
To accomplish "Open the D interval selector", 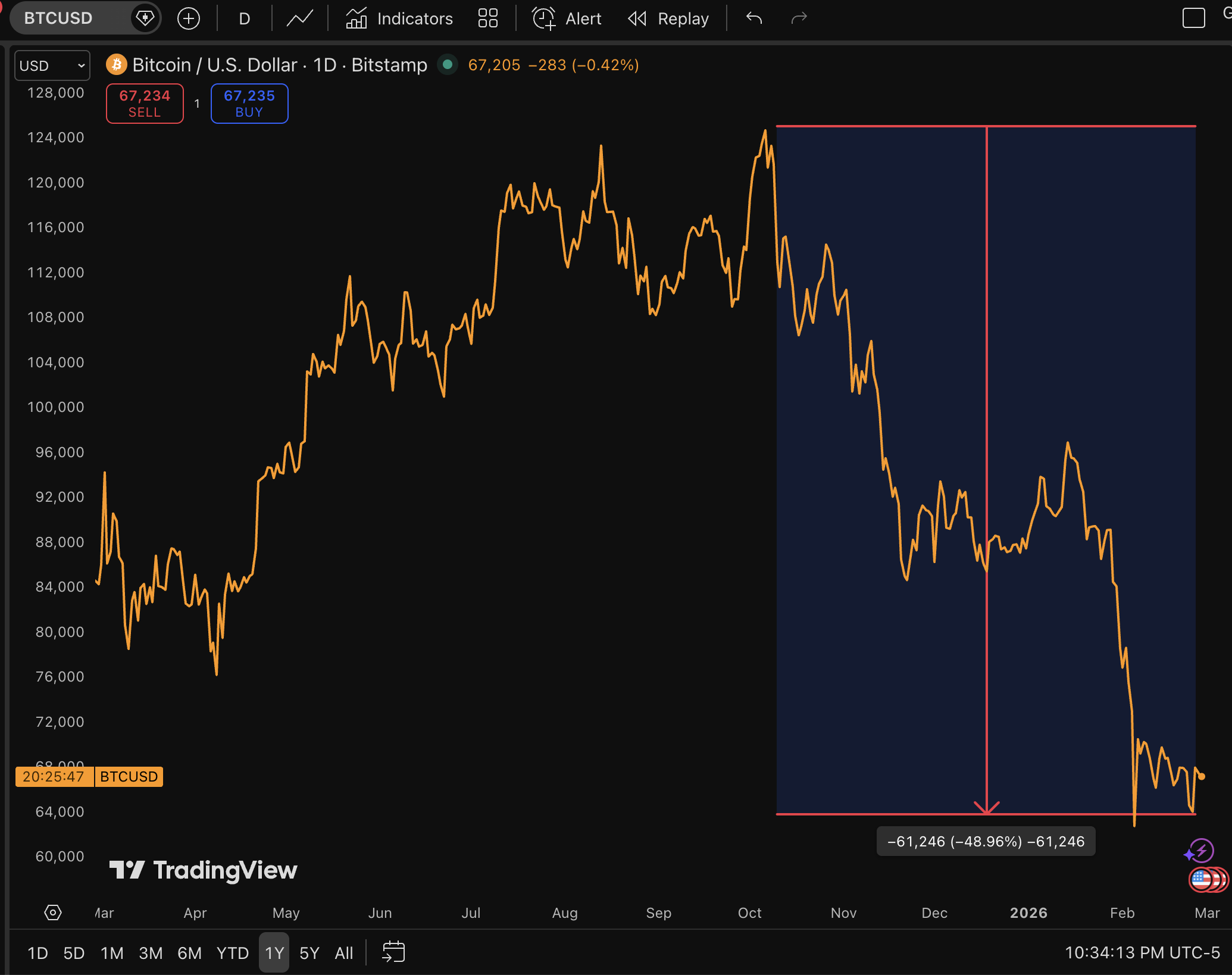I will click(244, 18).
